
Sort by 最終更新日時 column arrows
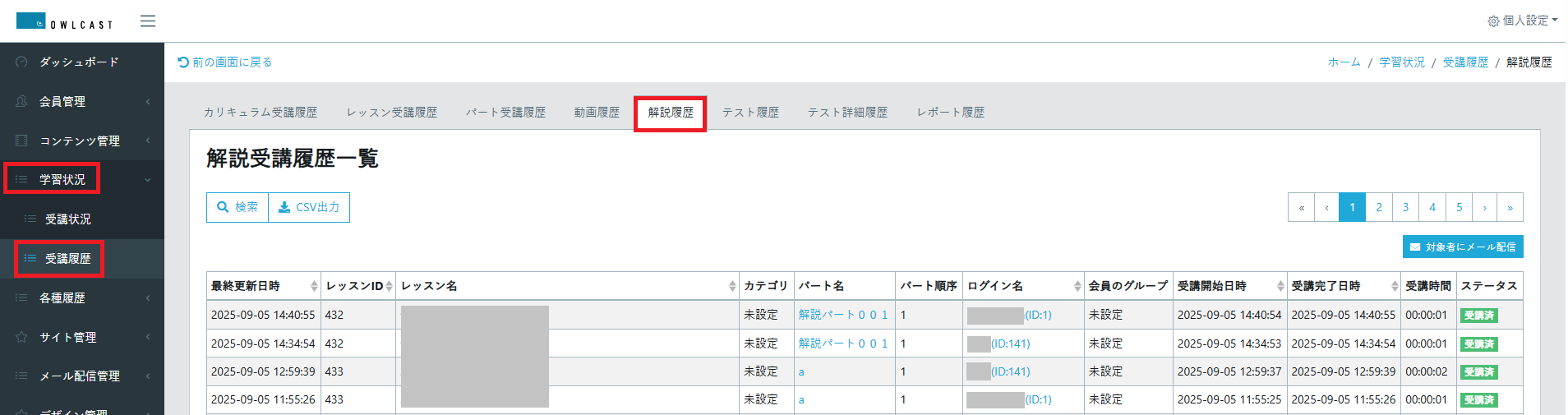point(314,286)
